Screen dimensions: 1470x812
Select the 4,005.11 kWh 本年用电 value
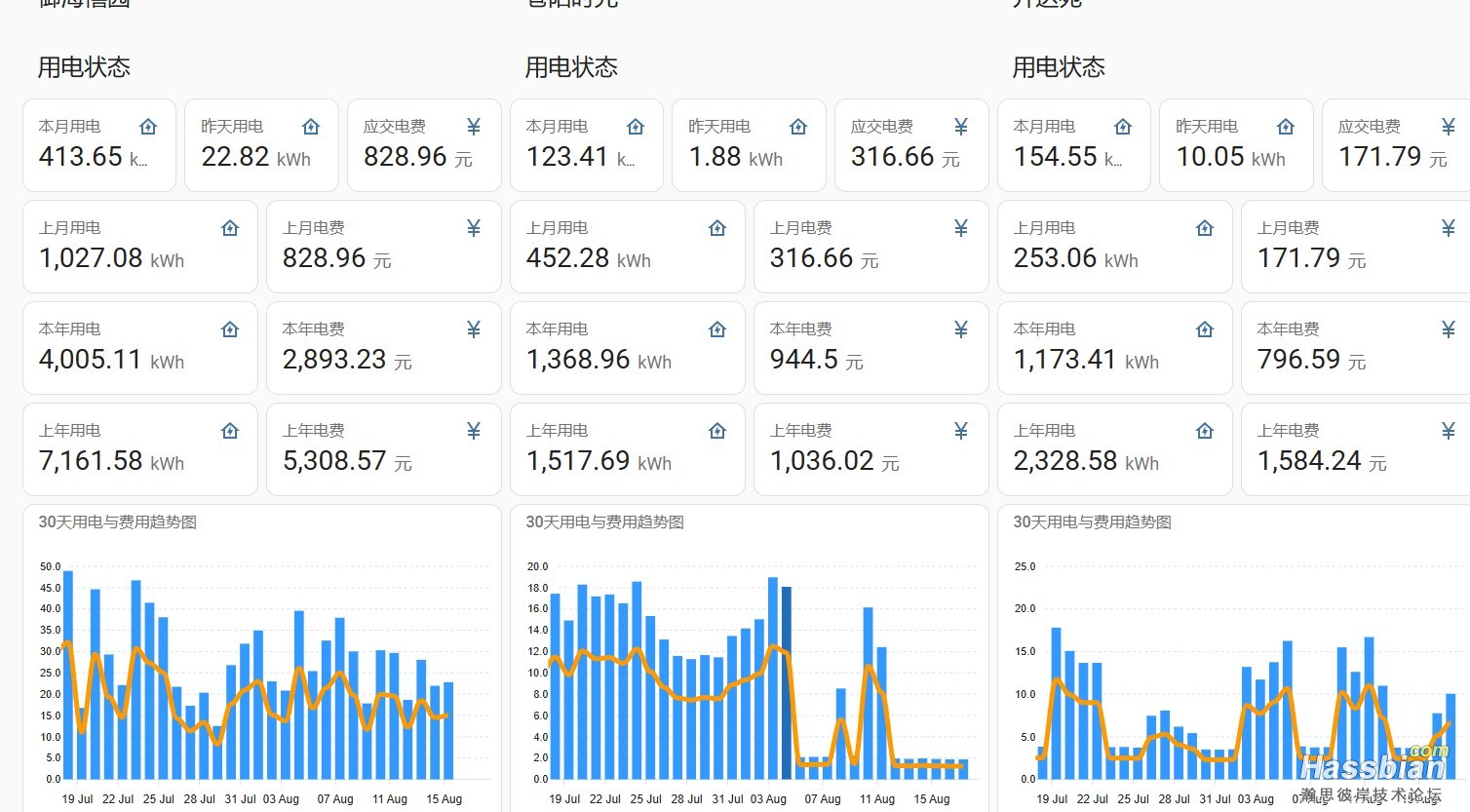pyautogui.click(x=111, y=360)
